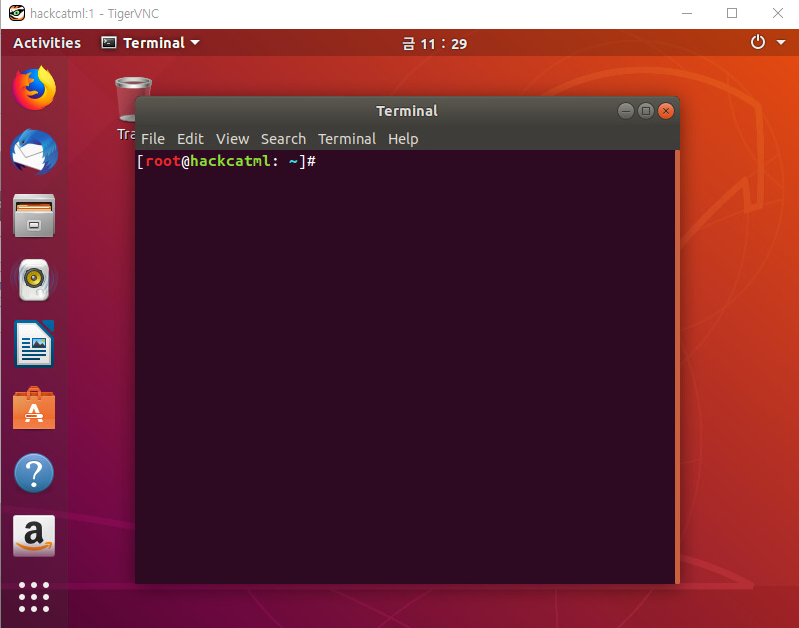Minimize the TigerVNC viewer window
Image resolution: width=799 pixels, height=628 pixels.
pos(687,13)
